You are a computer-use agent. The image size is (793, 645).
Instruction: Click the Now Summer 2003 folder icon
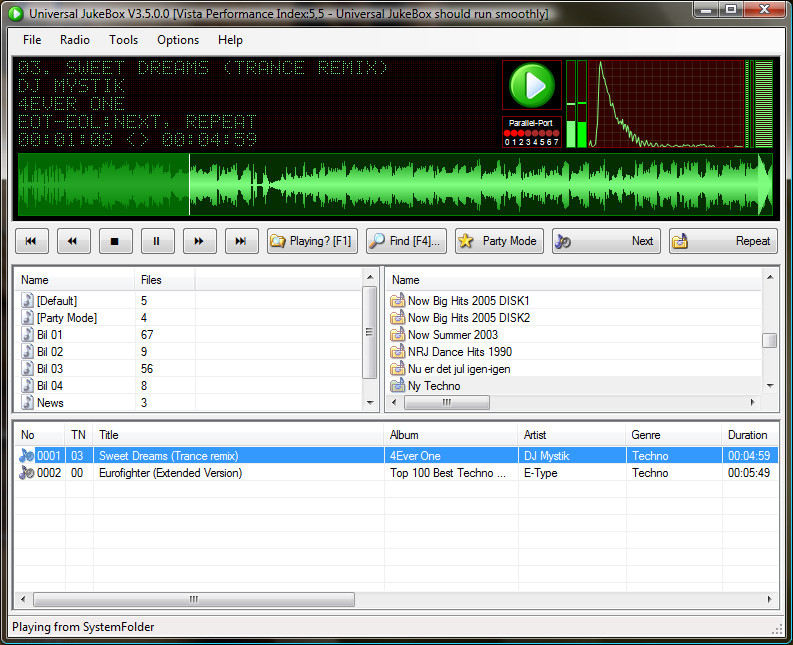[398, 334]
